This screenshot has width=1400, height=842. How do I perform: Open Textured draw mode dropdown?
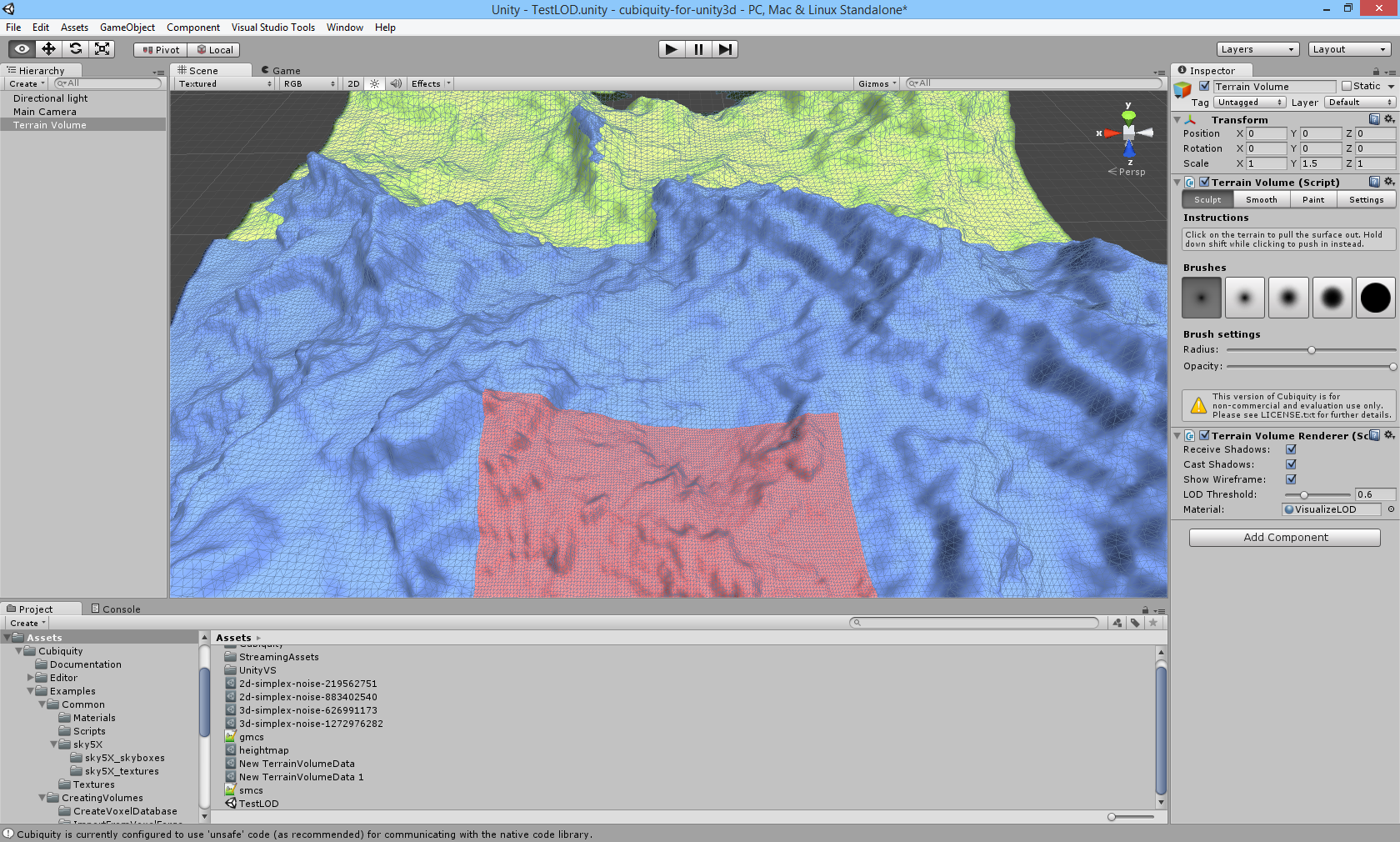(x=225, y=83)
